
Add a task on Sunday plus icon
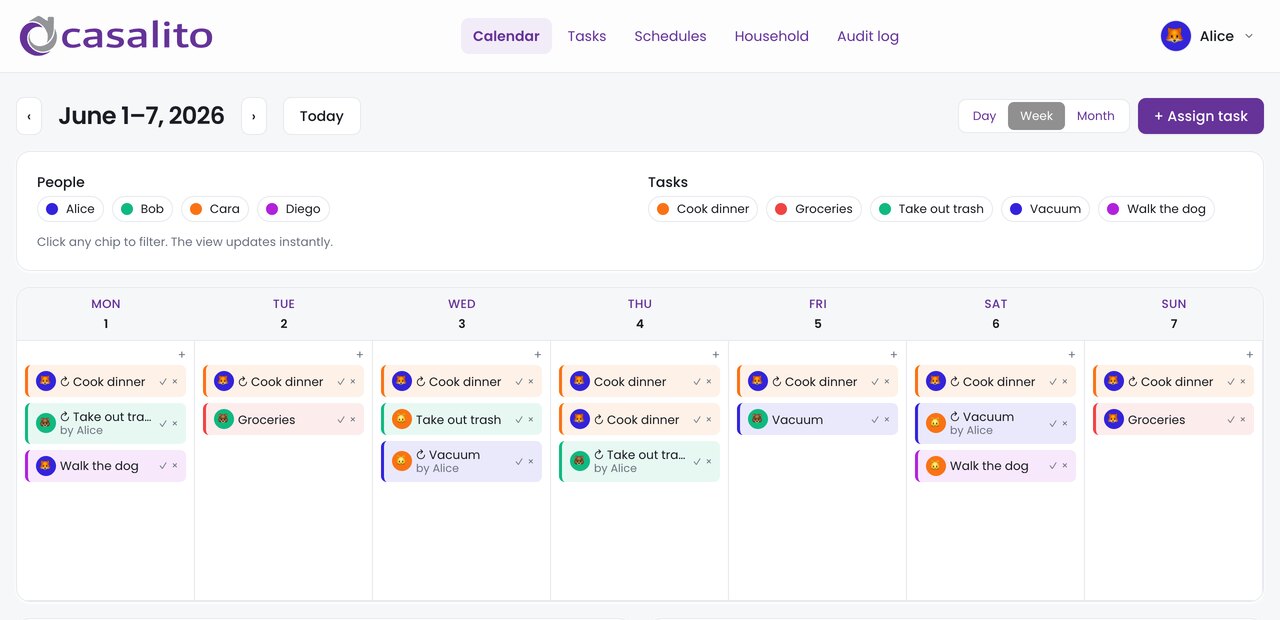tap(1250, 355)
